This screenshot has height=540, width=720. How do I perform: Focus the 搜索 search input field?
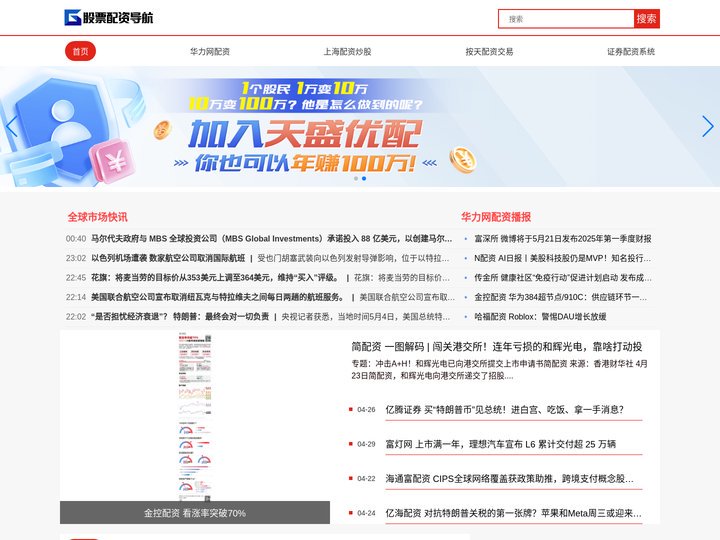(566, 19)
